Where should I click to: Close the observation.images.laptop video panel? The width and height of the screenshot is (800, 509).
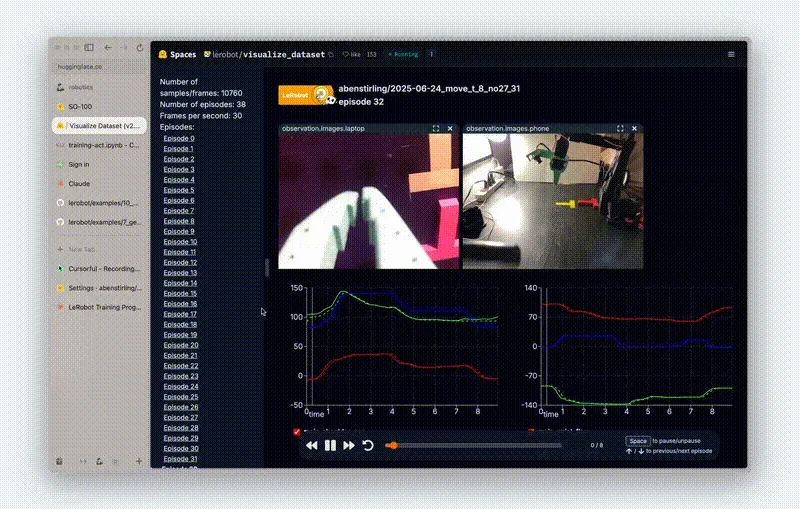pos(450,129)
